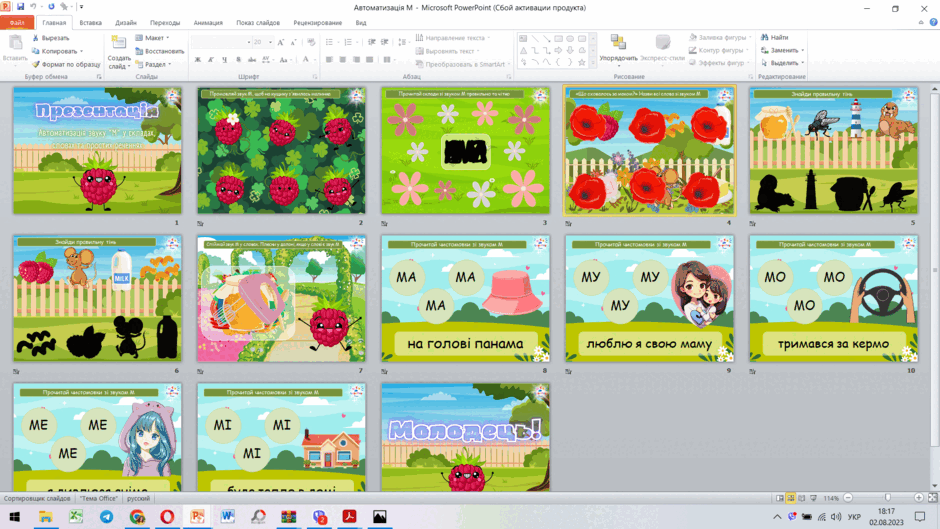Start Slide Show view from status bar
Image resolution: width=940 pixels, height=529 pixels.
(814, 498)
